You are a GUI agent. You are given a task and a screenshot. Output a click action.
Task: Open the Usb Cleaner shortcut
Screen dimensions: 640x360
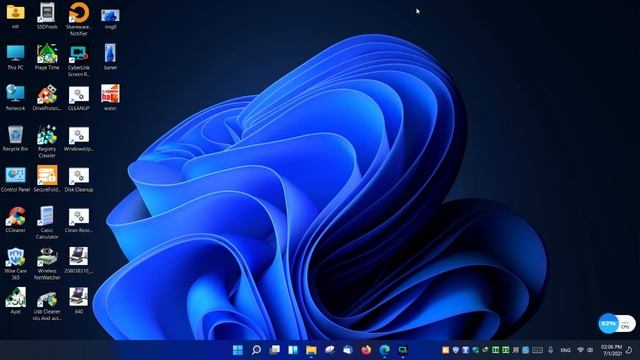pos(47,305)
